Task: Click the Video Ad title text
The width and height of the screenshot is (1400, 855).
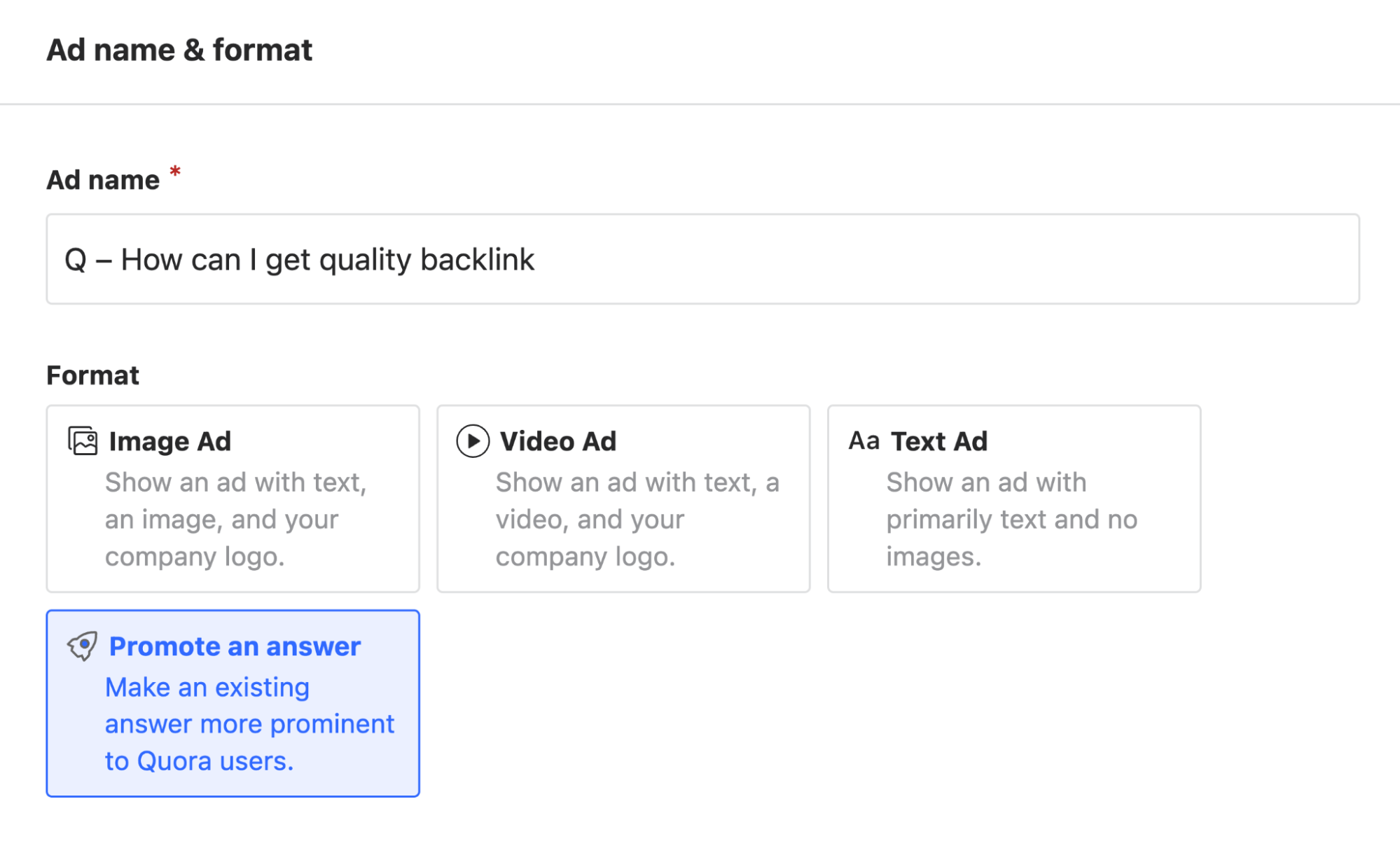Action: coord(556,441)
